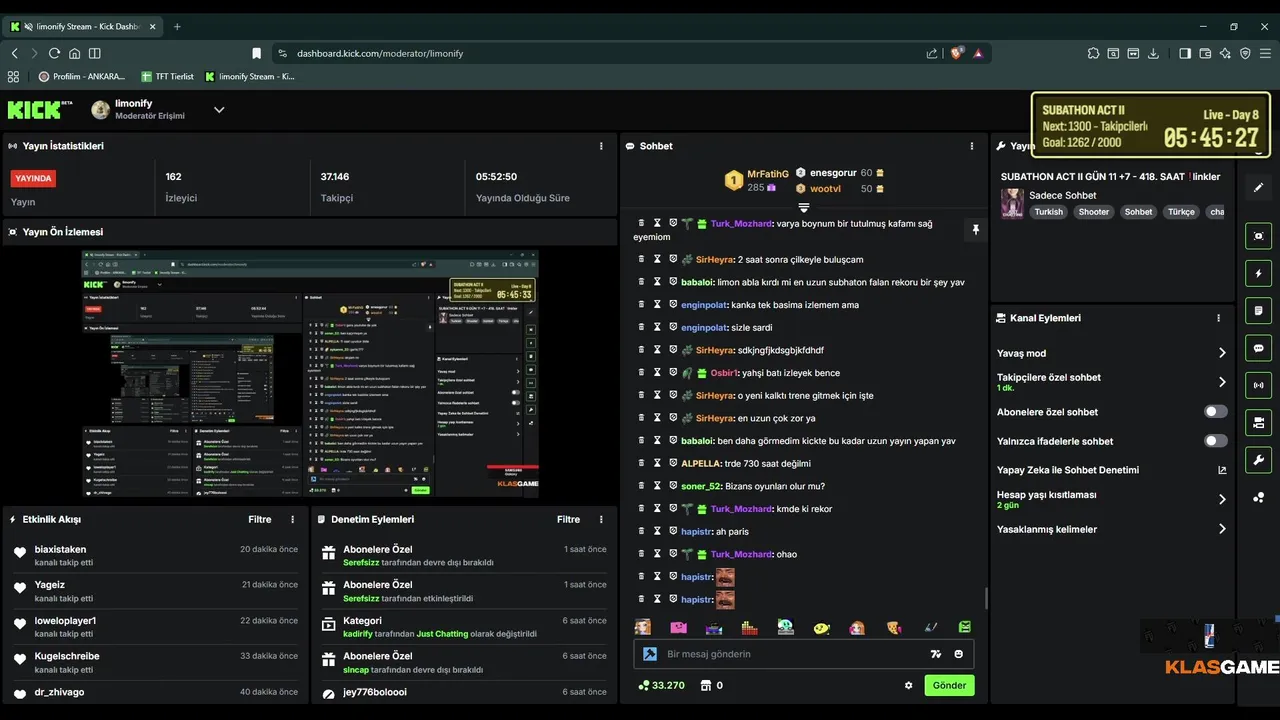The image size is (1280, 720).
Task: Click the Shooter stream tag
Action: click(1093, 212)
